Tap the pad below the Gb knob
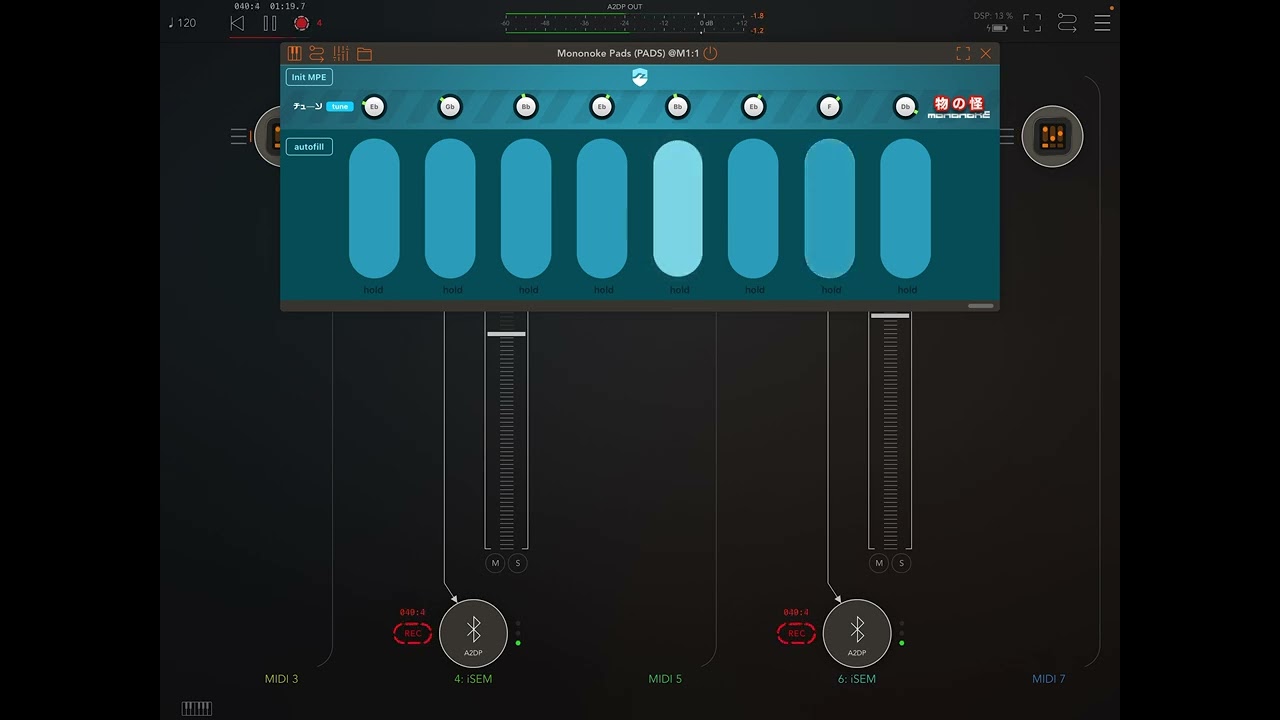Screen dimensions: 1280x720 tap(450, 208)
